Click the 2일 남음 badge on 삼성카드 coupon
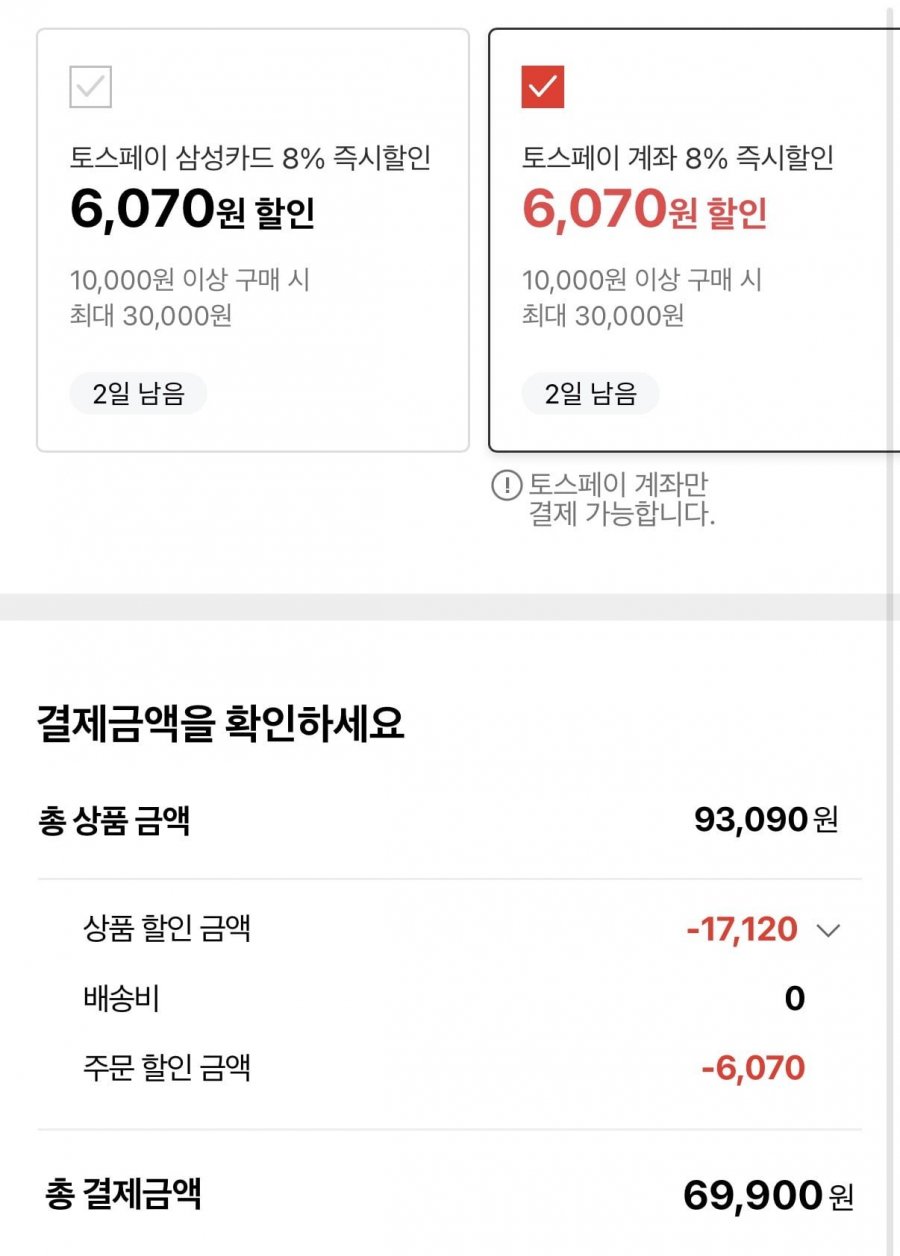Screen dimensions: 900x1256 tap(138, 394)
